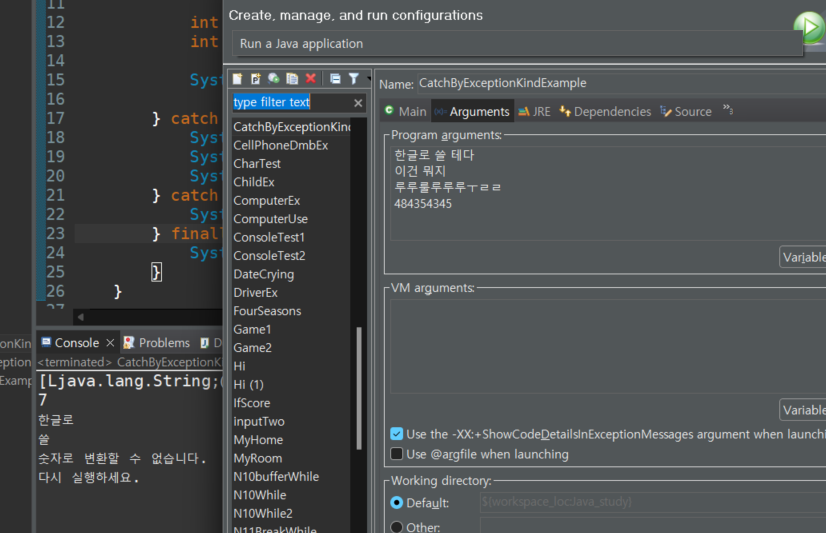Select ComputerUse configuration
This screenshot has width=826, height=533.
[270, 219]
